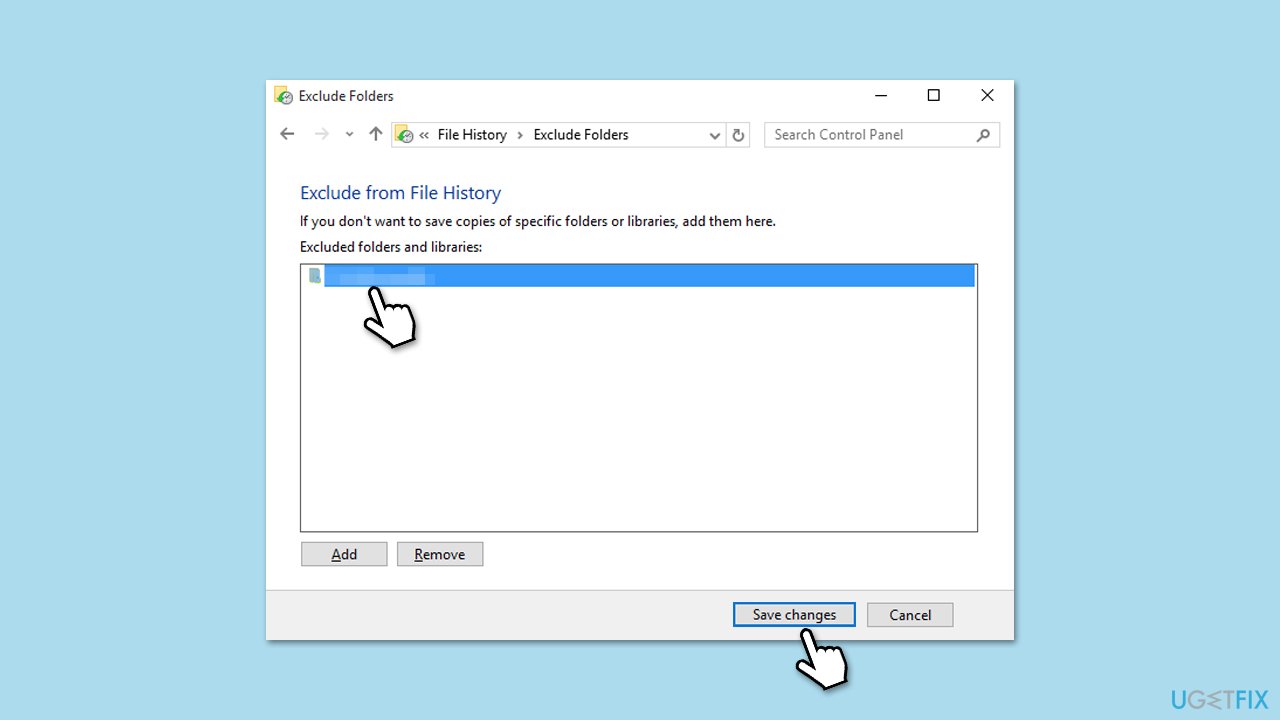Click the Exclude Folders title bar icon
This screenshot has height=720, width=1280.
pos(283,96)
